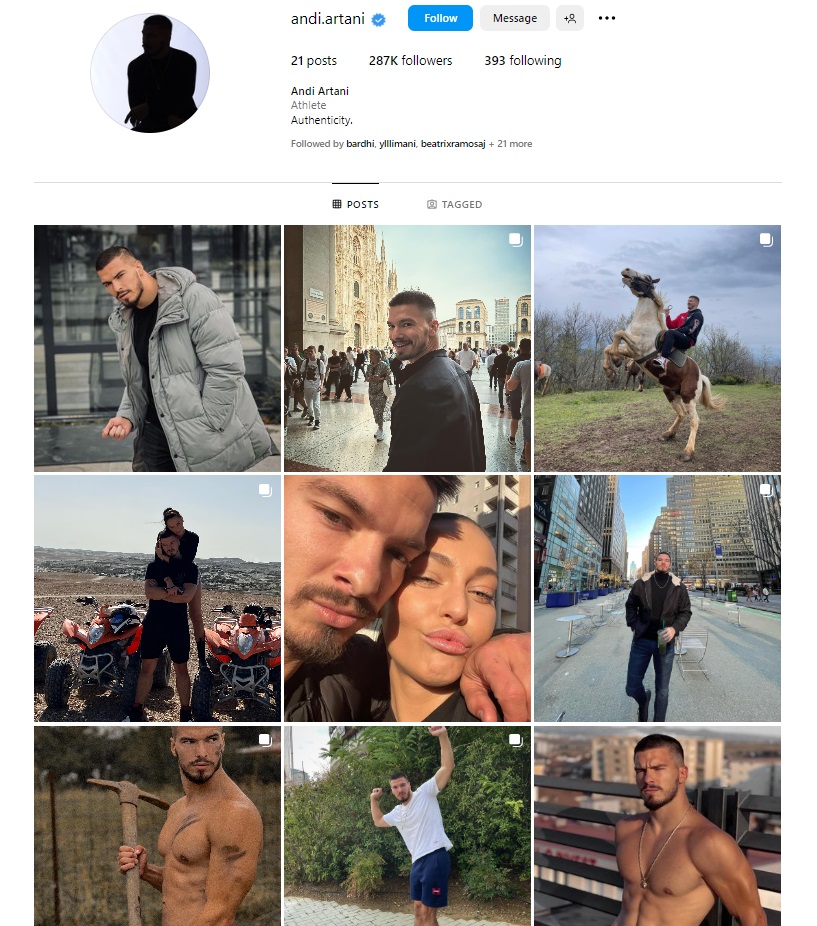Viewport: 817px width, 926px height.
Task: Open the 287K followers list
Action: tap(411, 61)
